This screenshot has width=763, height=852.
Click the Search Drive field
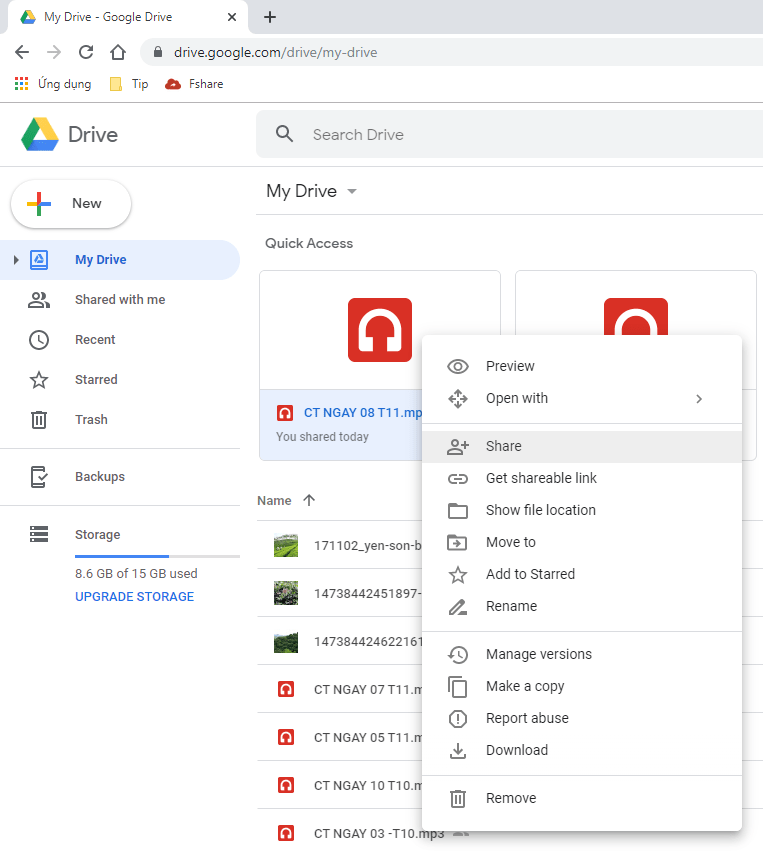[x=509, y=134]
